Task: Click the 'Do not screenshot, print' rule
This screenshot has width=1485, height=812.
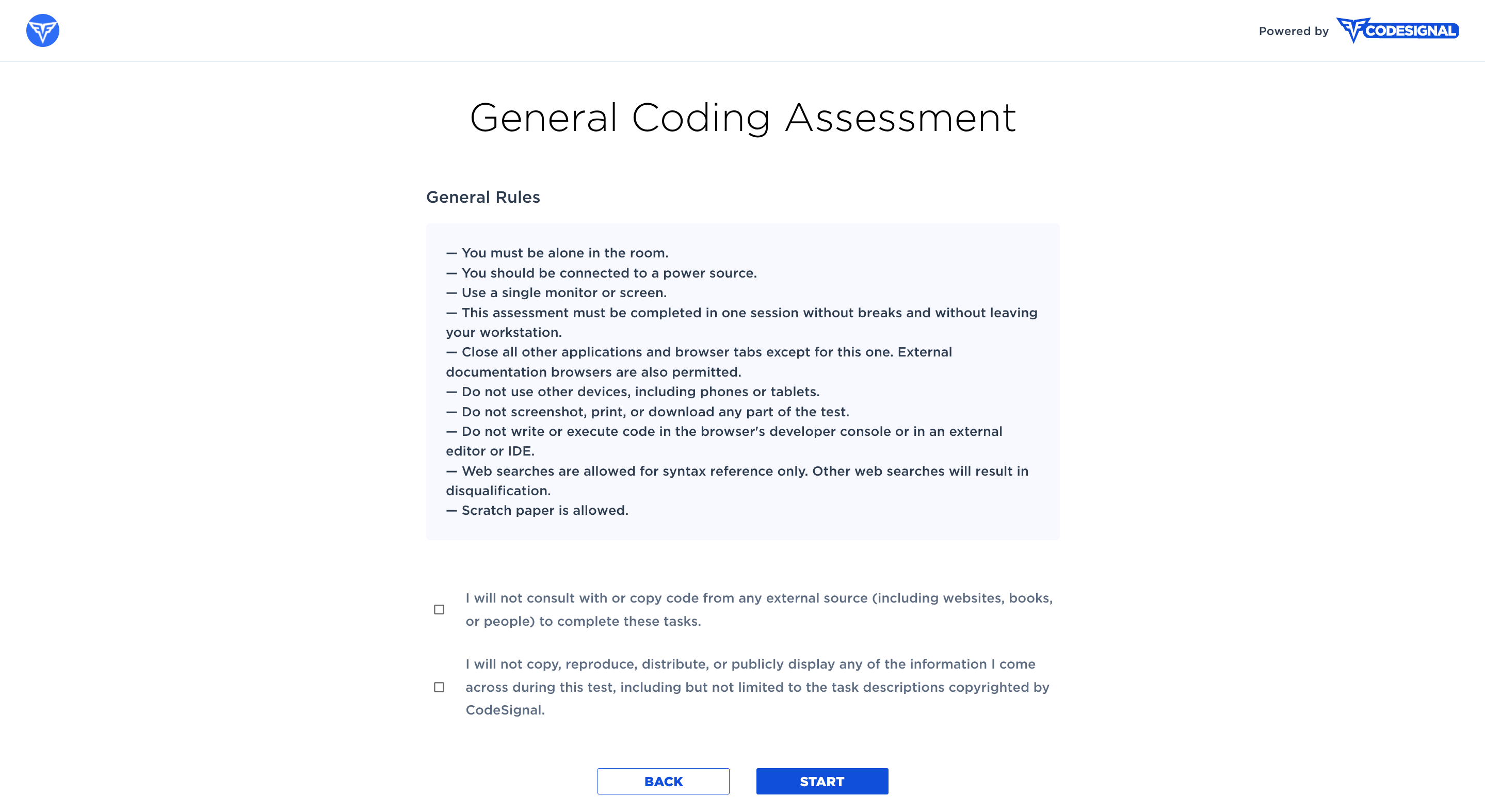Action: pyautogui.click(x=648, y=412)
